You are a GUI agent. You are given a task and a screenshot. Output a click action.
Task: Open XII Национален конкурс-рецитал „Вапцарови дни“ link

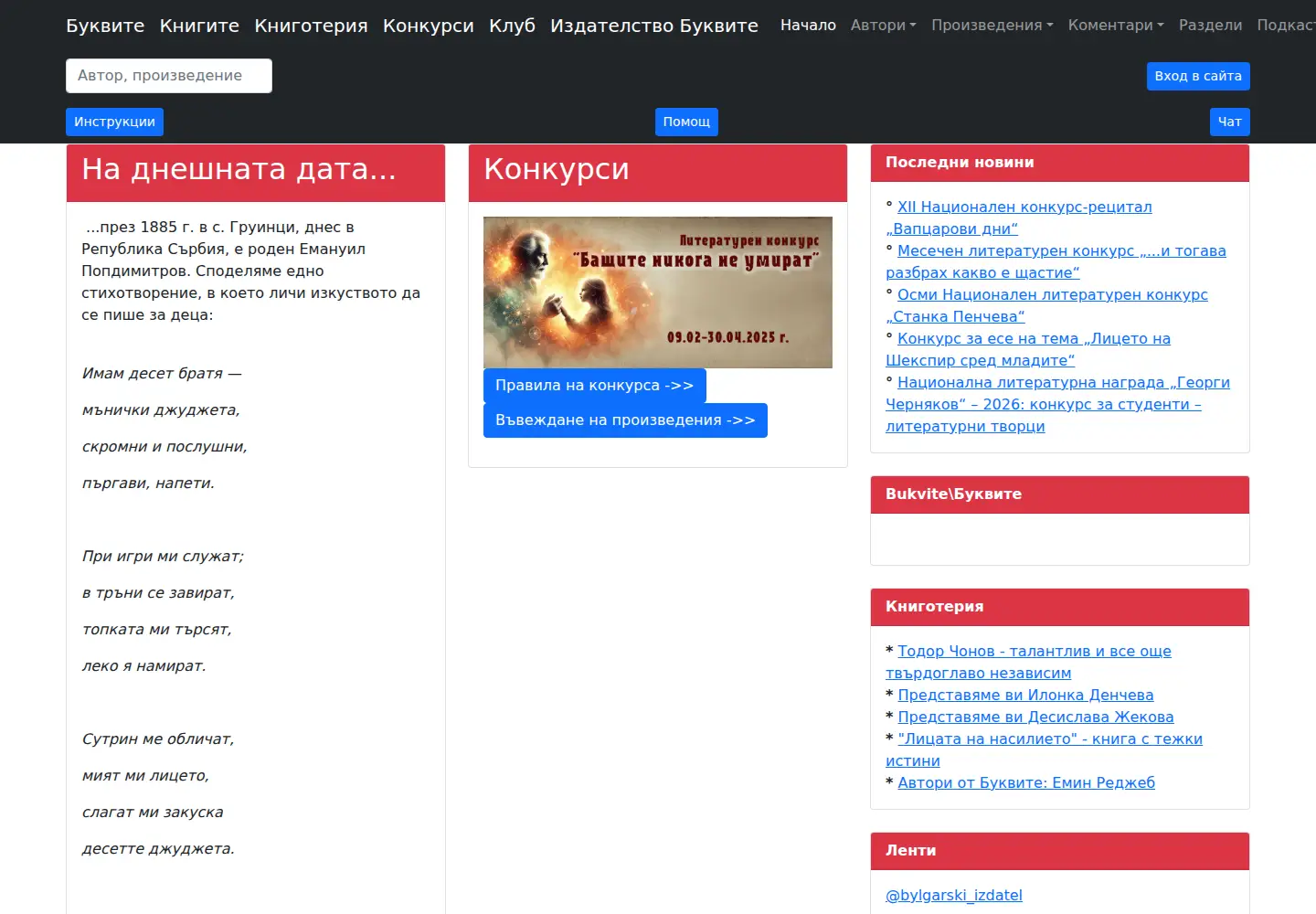pos(1019,218)
